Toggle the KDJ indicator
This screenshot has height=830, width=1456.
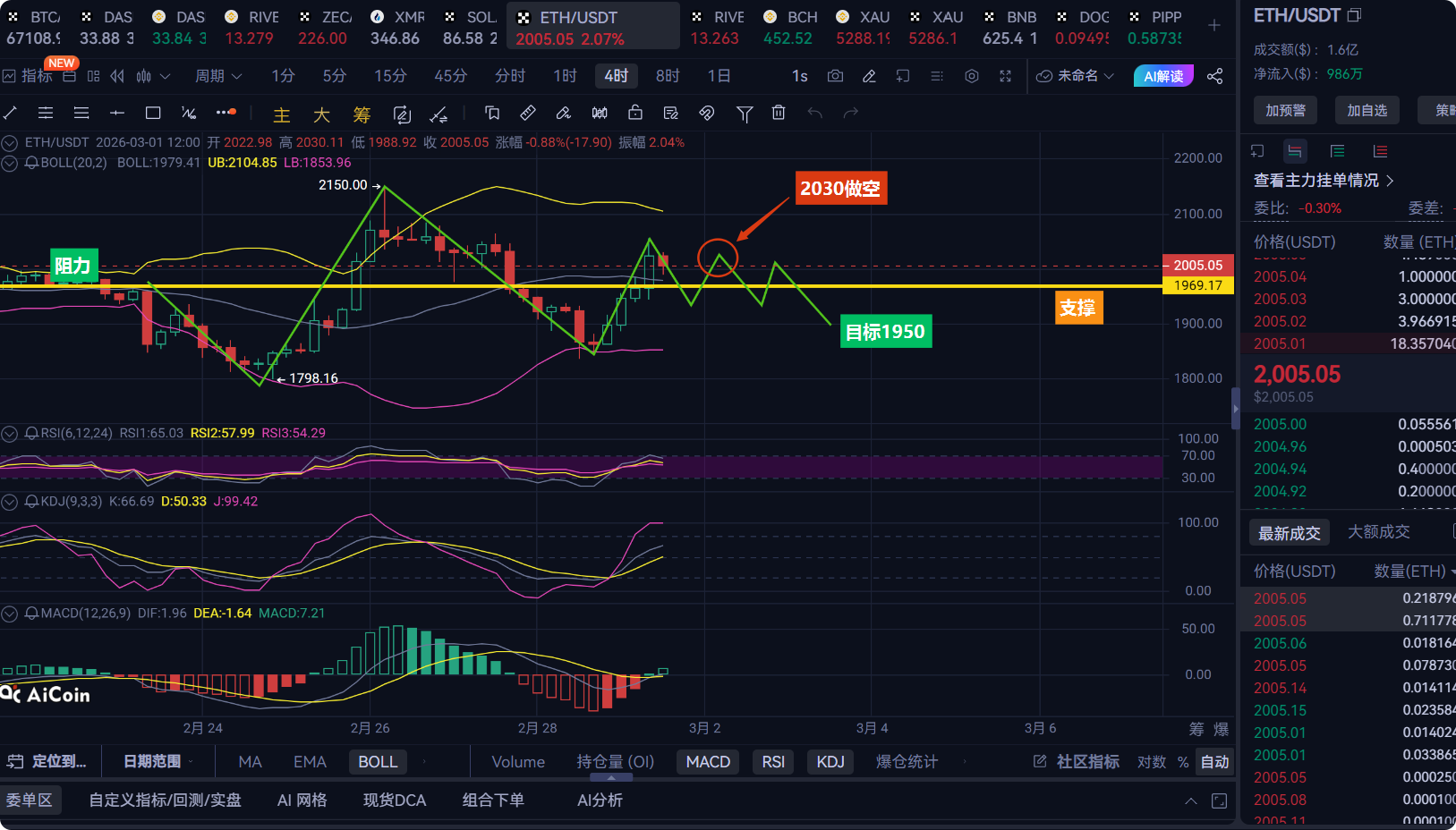(830, 762)
